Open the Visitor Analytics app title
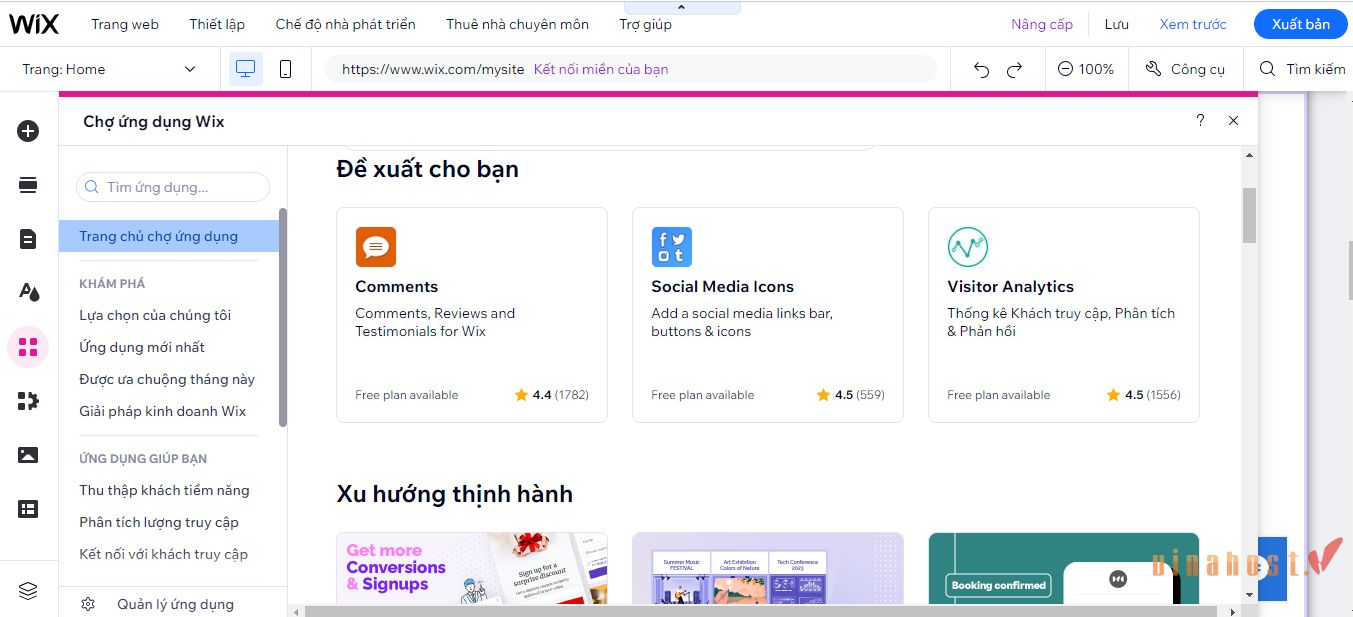 coord(1011,286)
